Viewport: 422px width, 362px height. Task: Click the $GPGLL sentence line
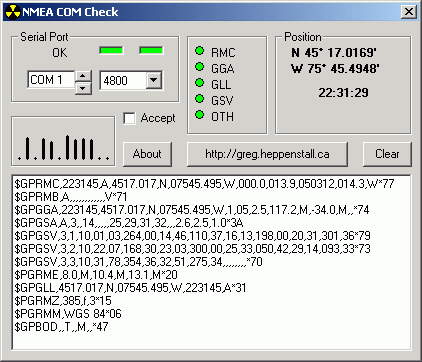130,288
